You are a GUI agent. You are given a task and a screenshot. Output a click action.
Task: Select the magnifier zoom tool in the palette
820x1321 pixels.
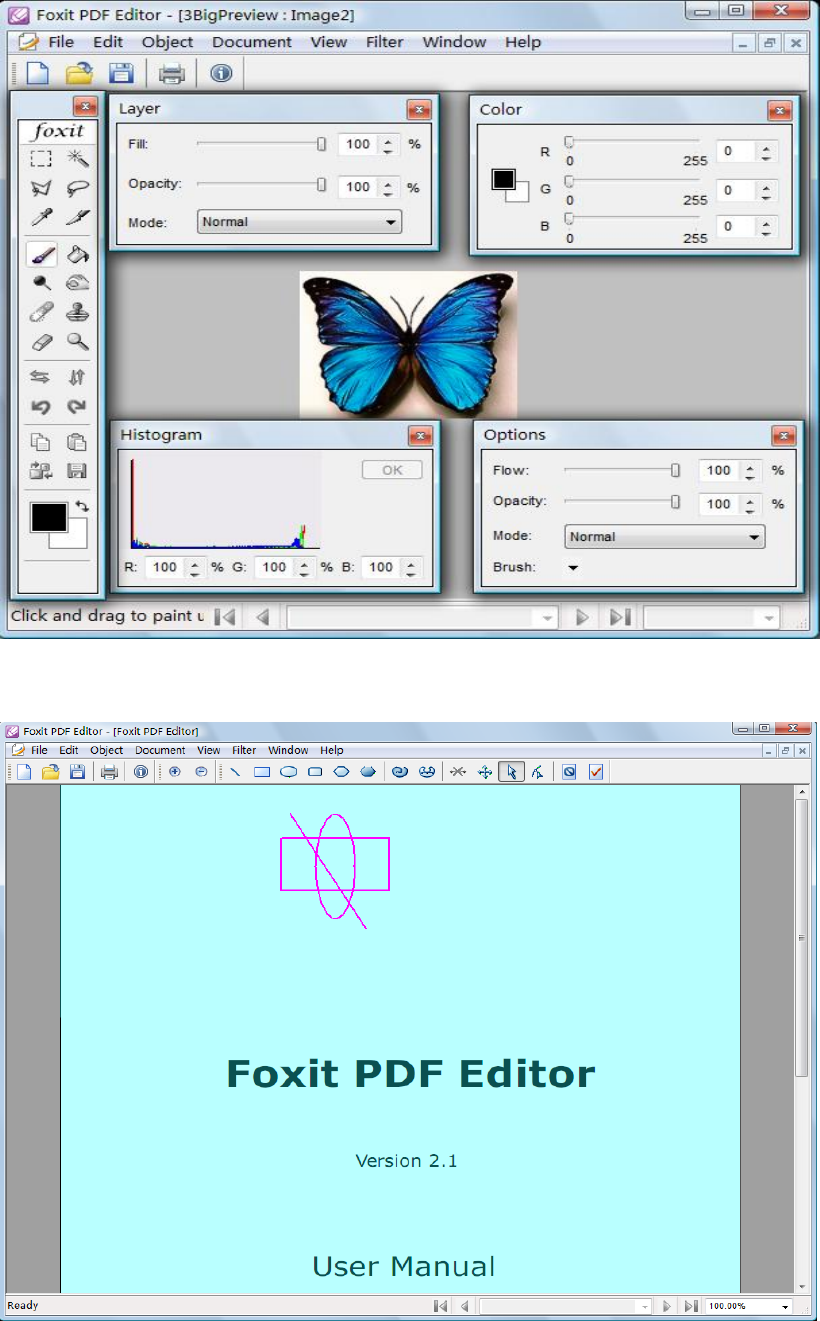pos(77,341)
